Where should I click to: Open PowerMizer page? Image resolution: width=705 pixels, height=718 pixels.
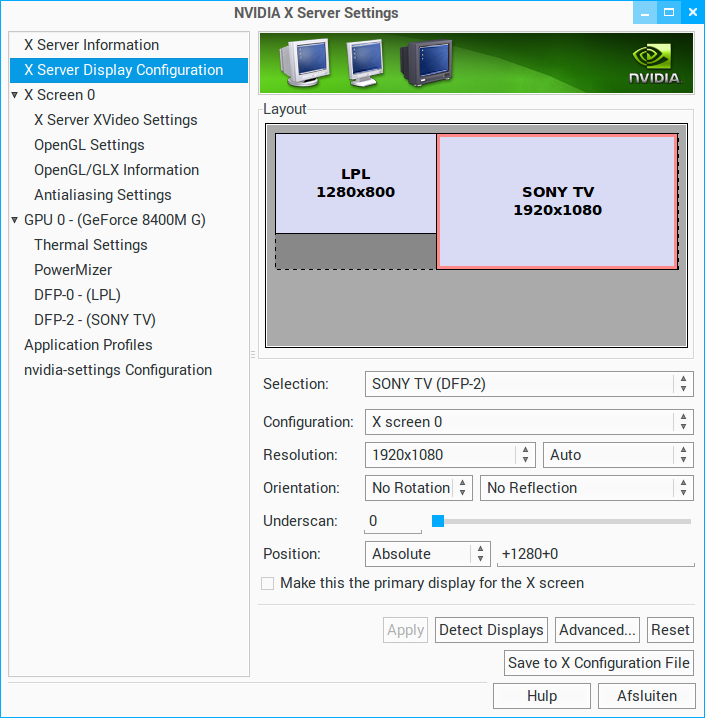pyautogui.click(x=73, y=270)
